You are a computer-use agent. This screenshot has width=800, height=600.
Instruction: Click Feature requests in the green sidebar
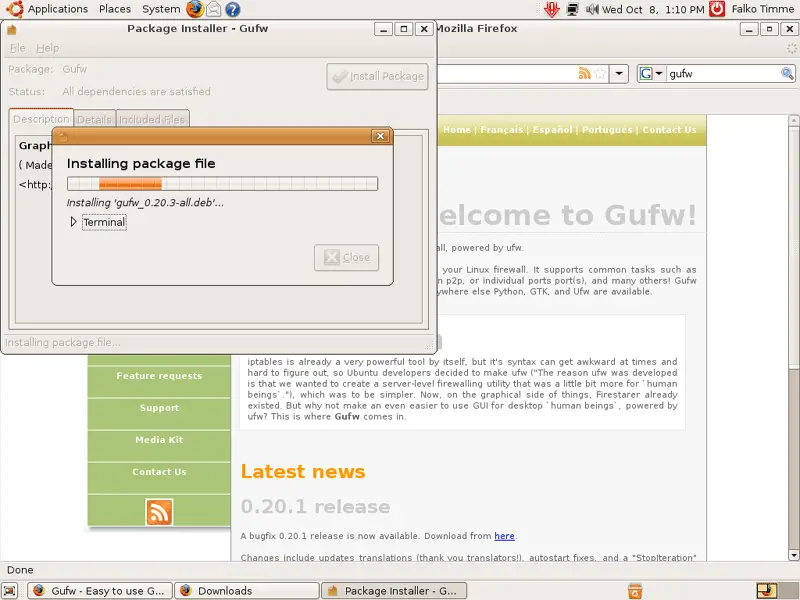[x=159, y=376]
